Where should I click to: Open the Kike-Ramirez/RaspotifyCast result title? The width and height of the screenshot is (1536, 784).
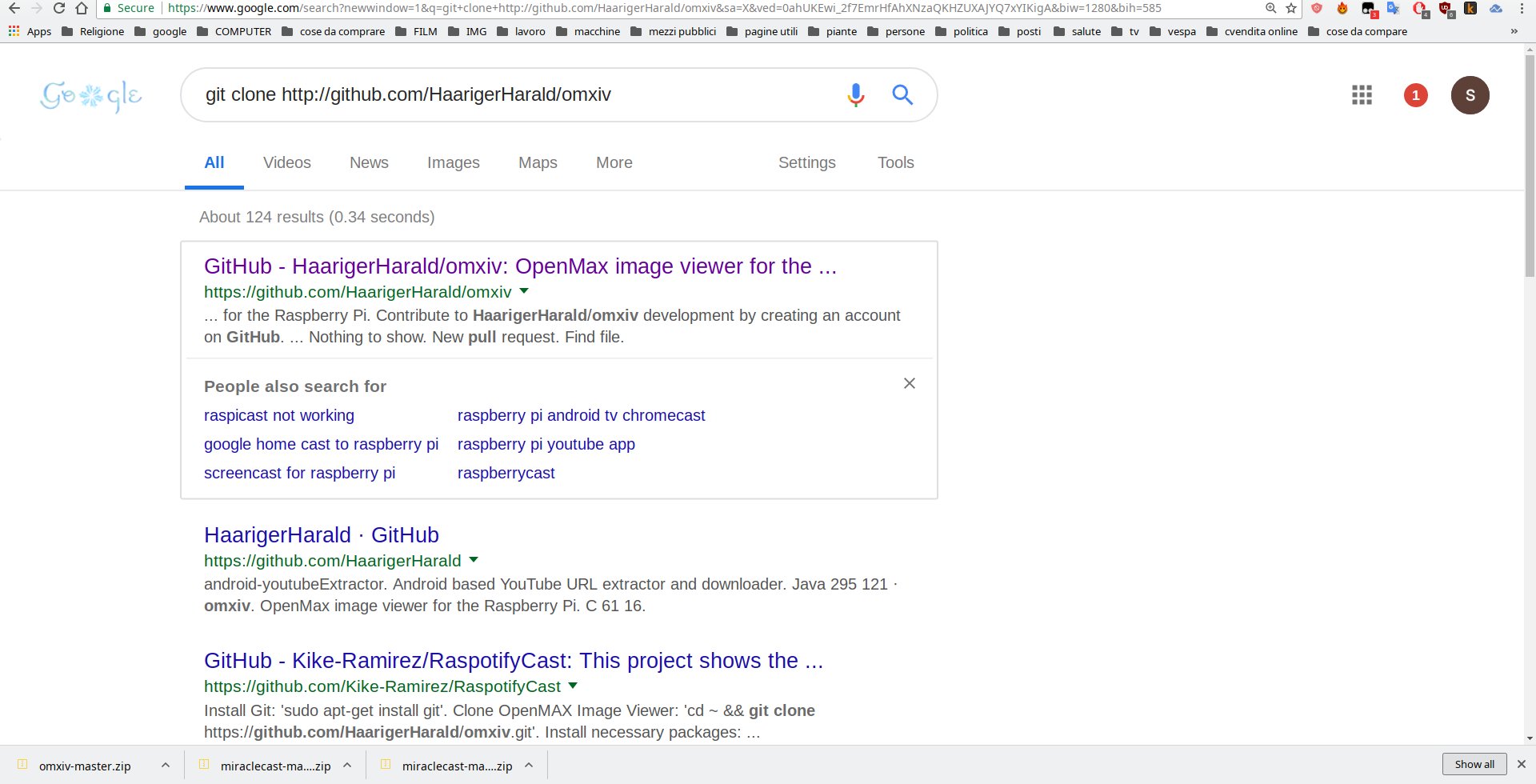pyautogui.click(x=514, y=660)
